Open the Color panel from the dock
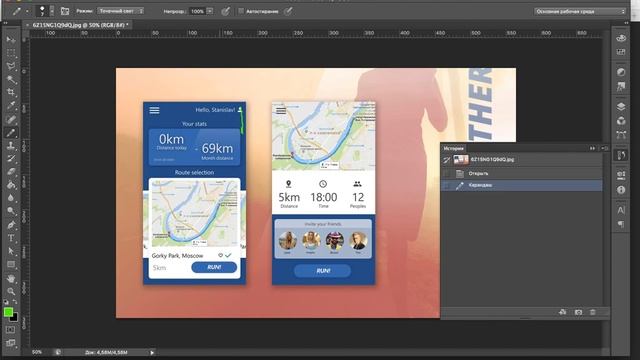Screen dimensions: 640x360 coord(621,38)
